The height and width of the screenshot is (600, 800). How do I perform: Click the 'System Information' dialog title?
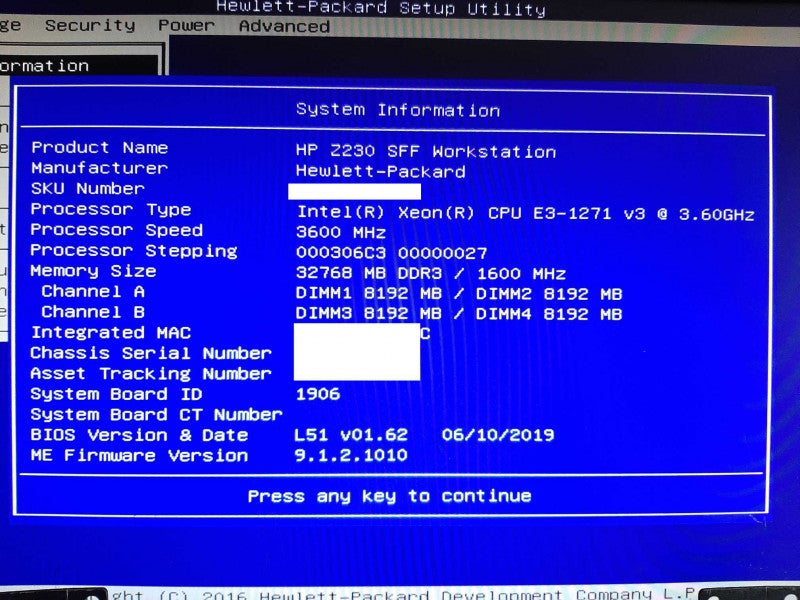pyautogui.click(x=397, y=110)
